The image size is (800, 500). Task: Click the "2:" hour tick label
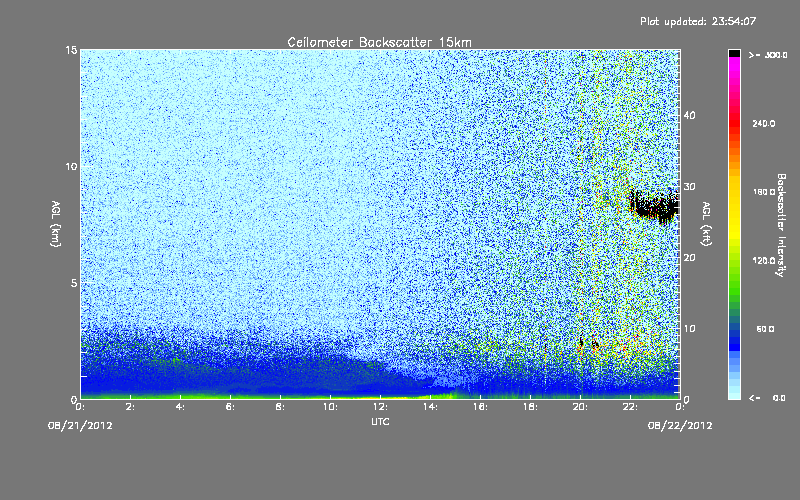[131, 407]
